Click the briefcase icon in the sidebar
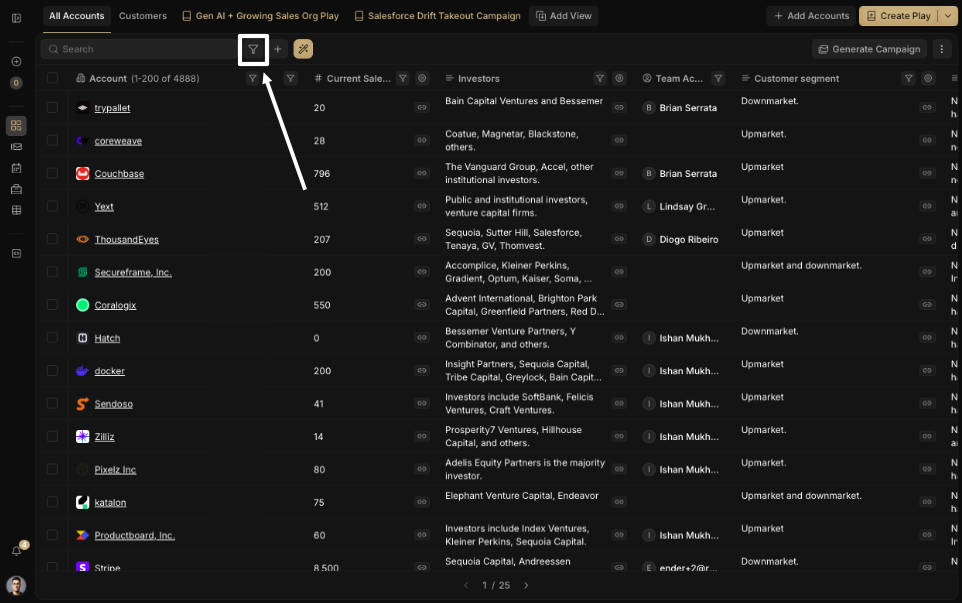This screenshot has height=603, width=962. point(16,189)
